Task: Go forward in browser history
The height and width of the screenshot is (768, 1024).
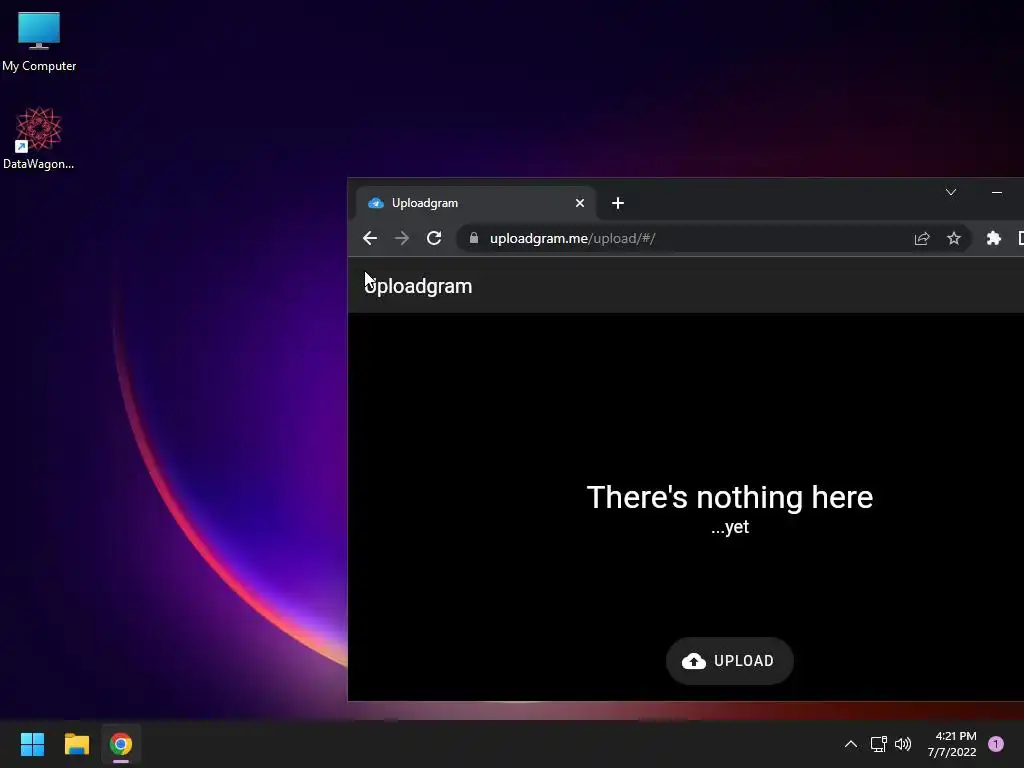Action: coord(402,238)
